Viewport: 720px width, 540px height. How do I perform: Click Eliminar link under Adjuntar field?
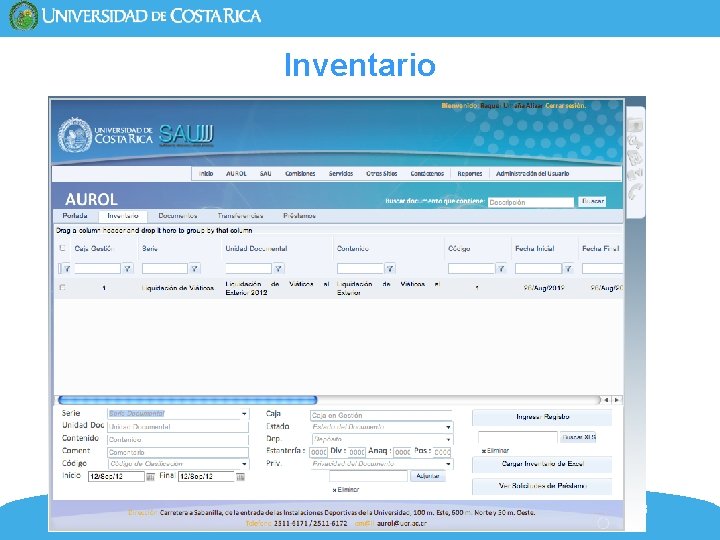click(x=346, y=490)
